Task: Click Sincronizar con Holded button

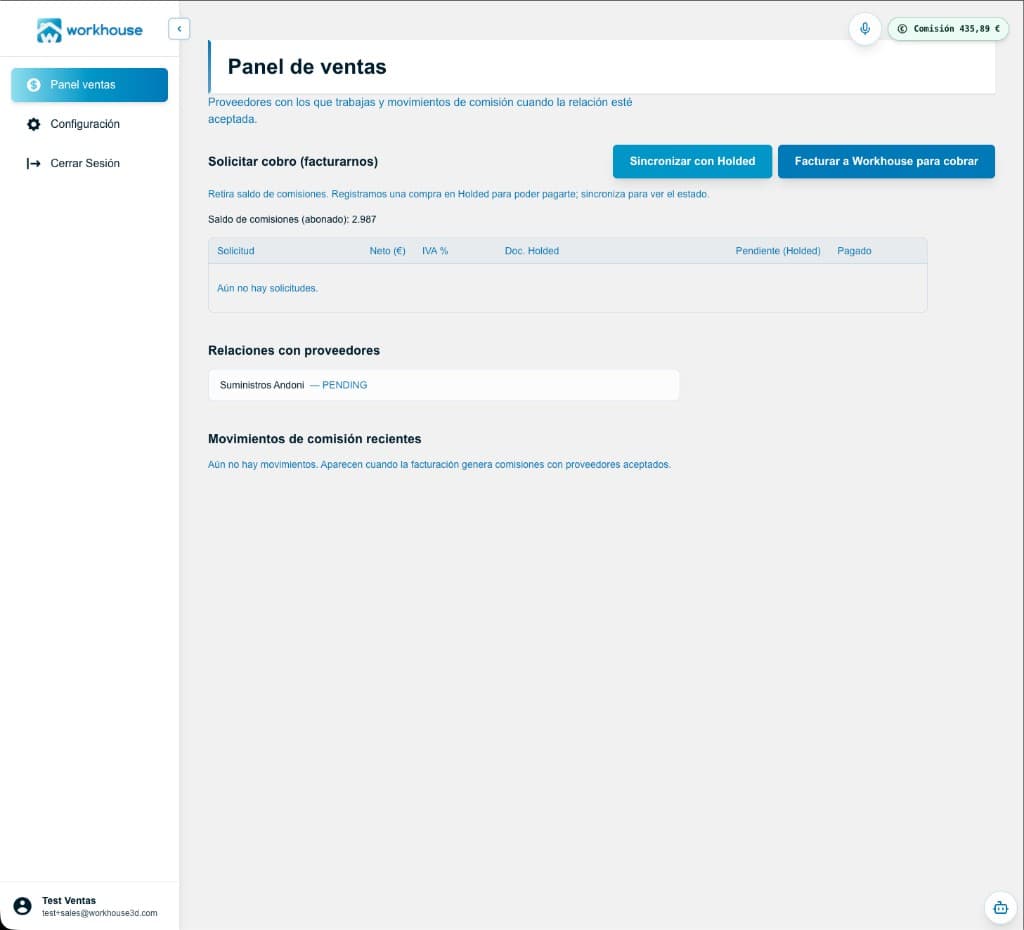Action: [692, 161]
